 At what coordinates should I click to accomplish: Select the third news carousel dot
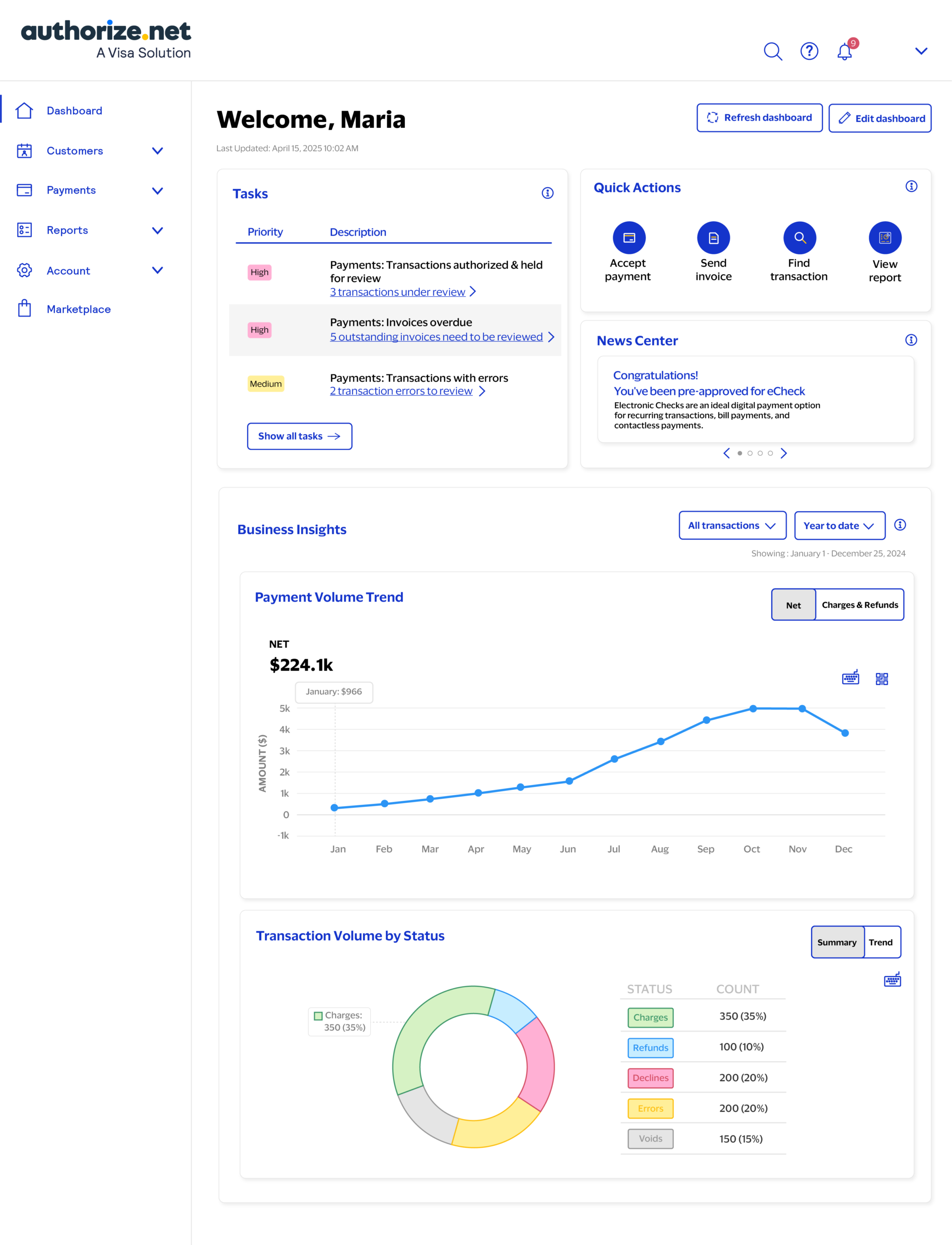[x=760, y=453]
